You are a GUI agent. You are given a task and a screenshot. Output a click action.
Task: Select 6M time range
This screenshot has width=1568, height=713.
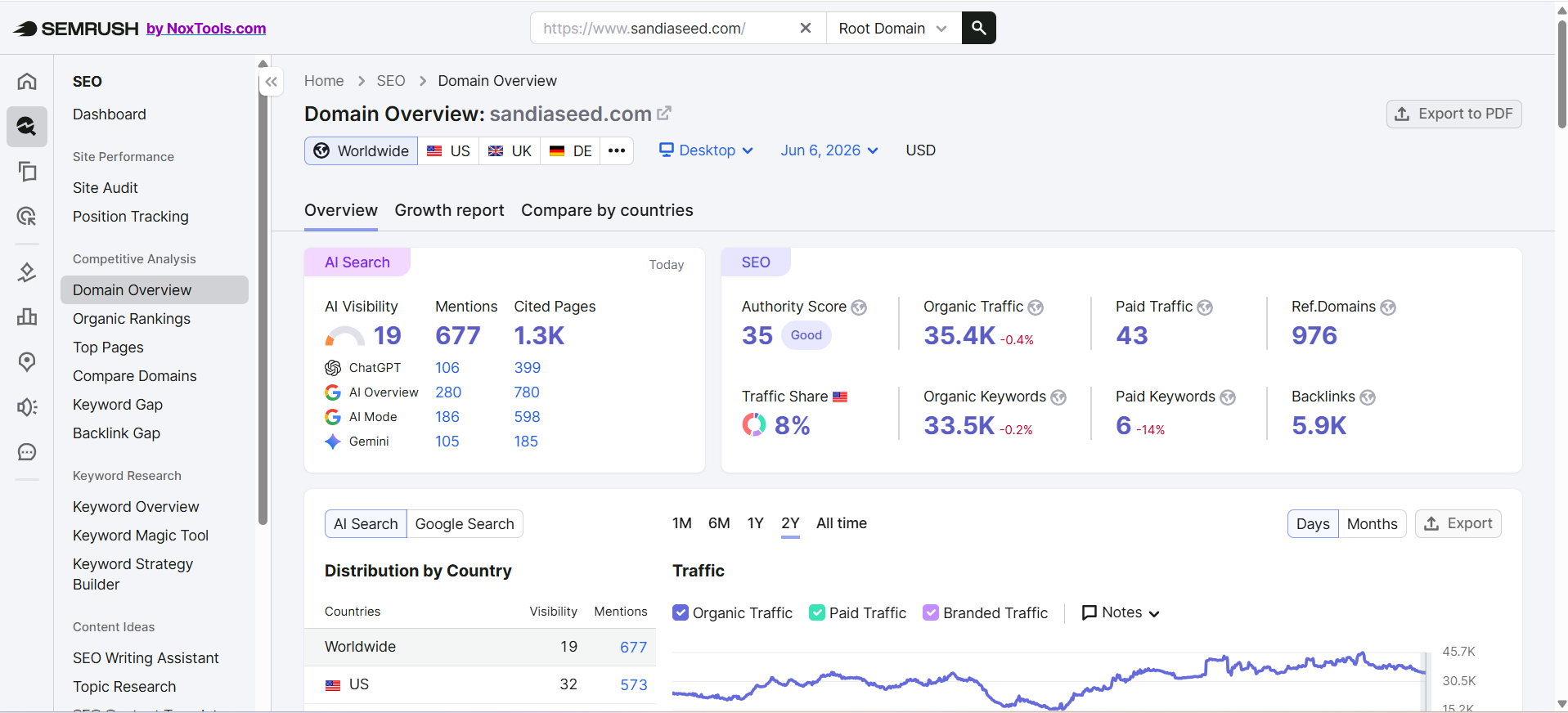(719, 523)
